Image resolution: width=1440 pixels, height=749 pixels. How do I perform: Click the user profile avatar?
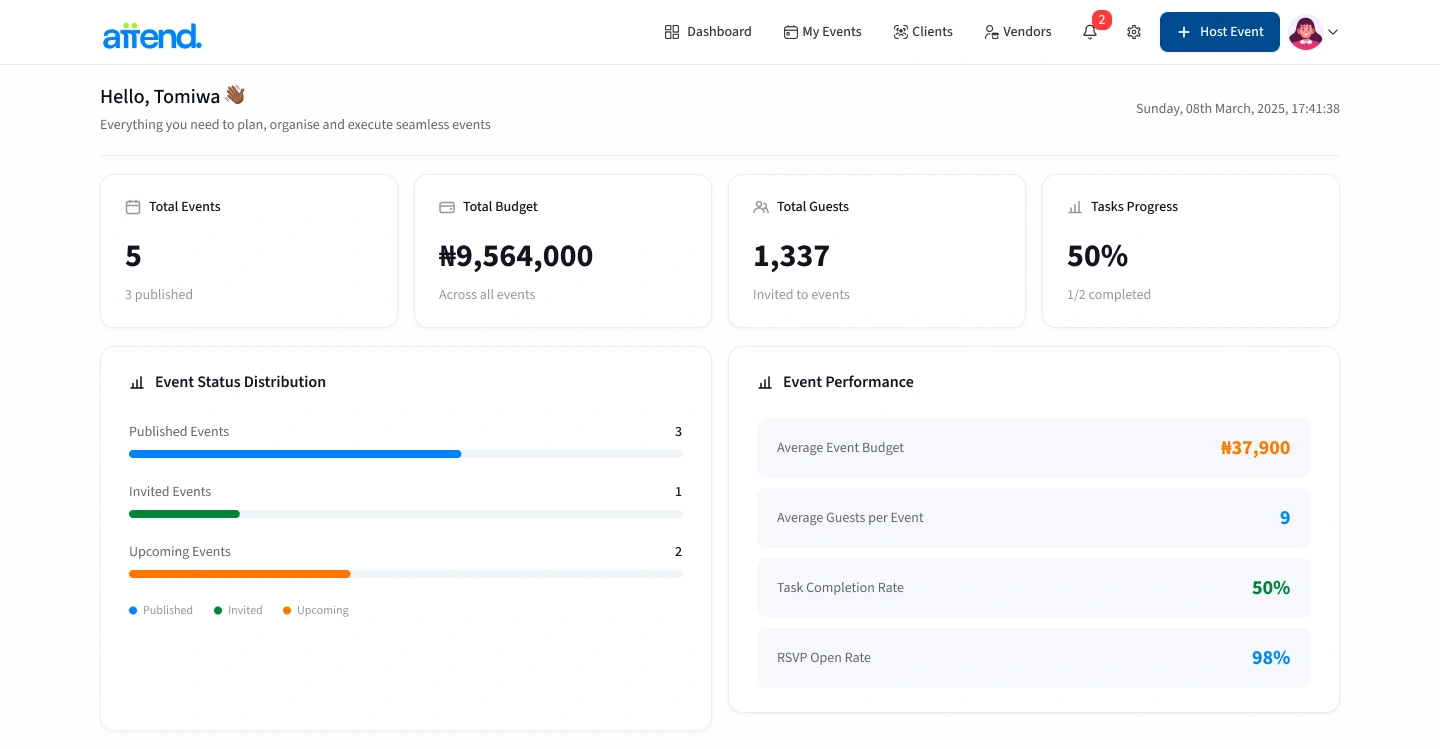coord(1305,32)
